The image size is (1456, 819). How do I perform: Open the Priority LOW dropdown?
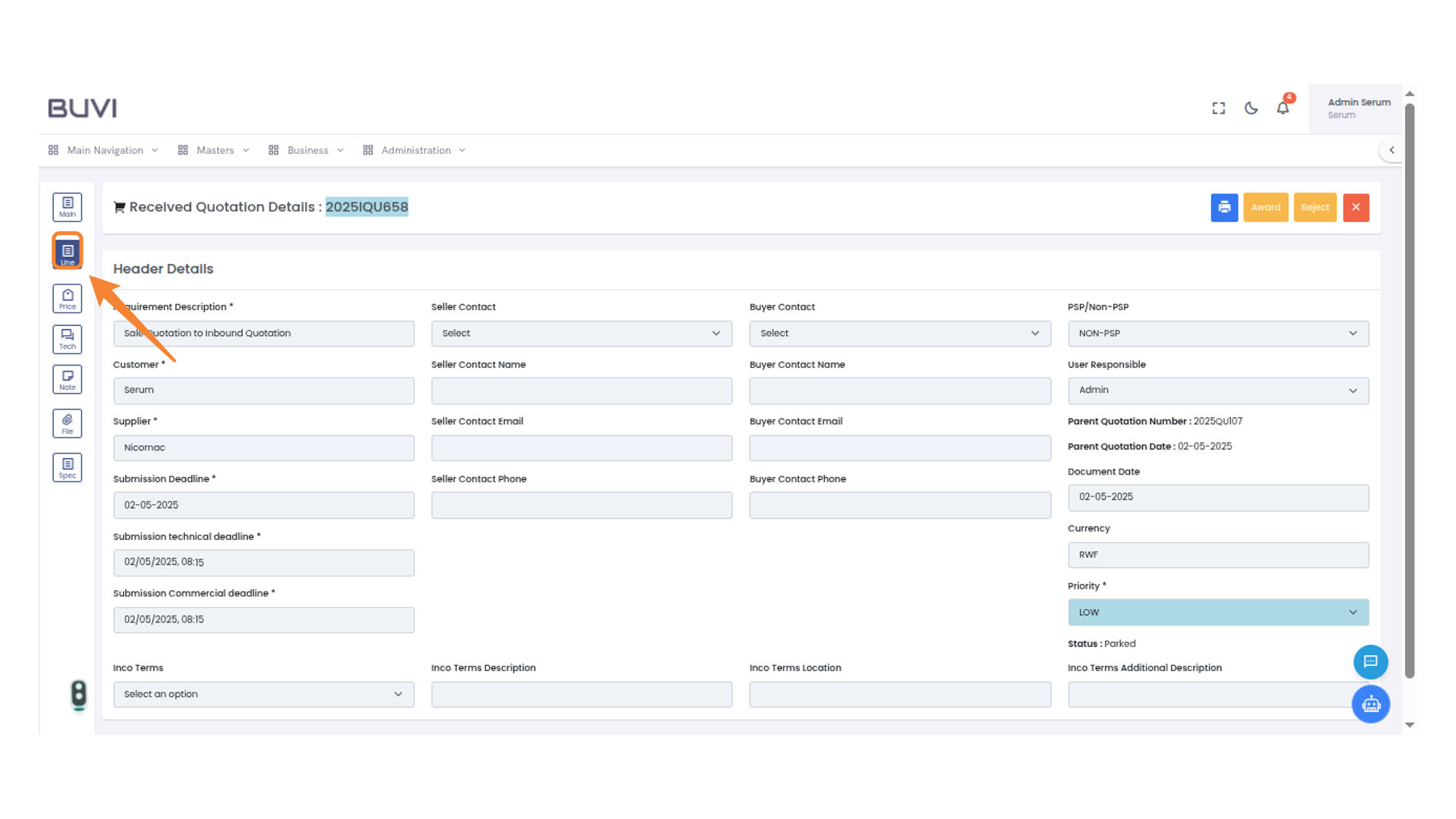tap(1218, 613)
